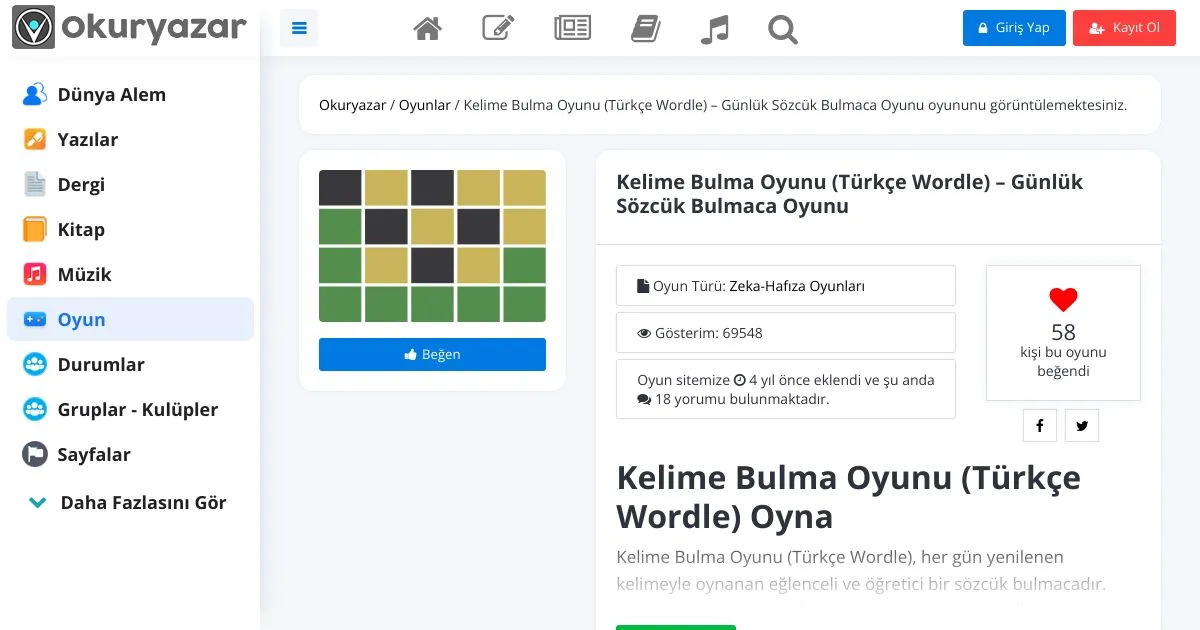Viewport: 1200px width, 630px height.
Task: Open Müzik in sidebar
Action: pyautogui.click(x=130, y=275)
